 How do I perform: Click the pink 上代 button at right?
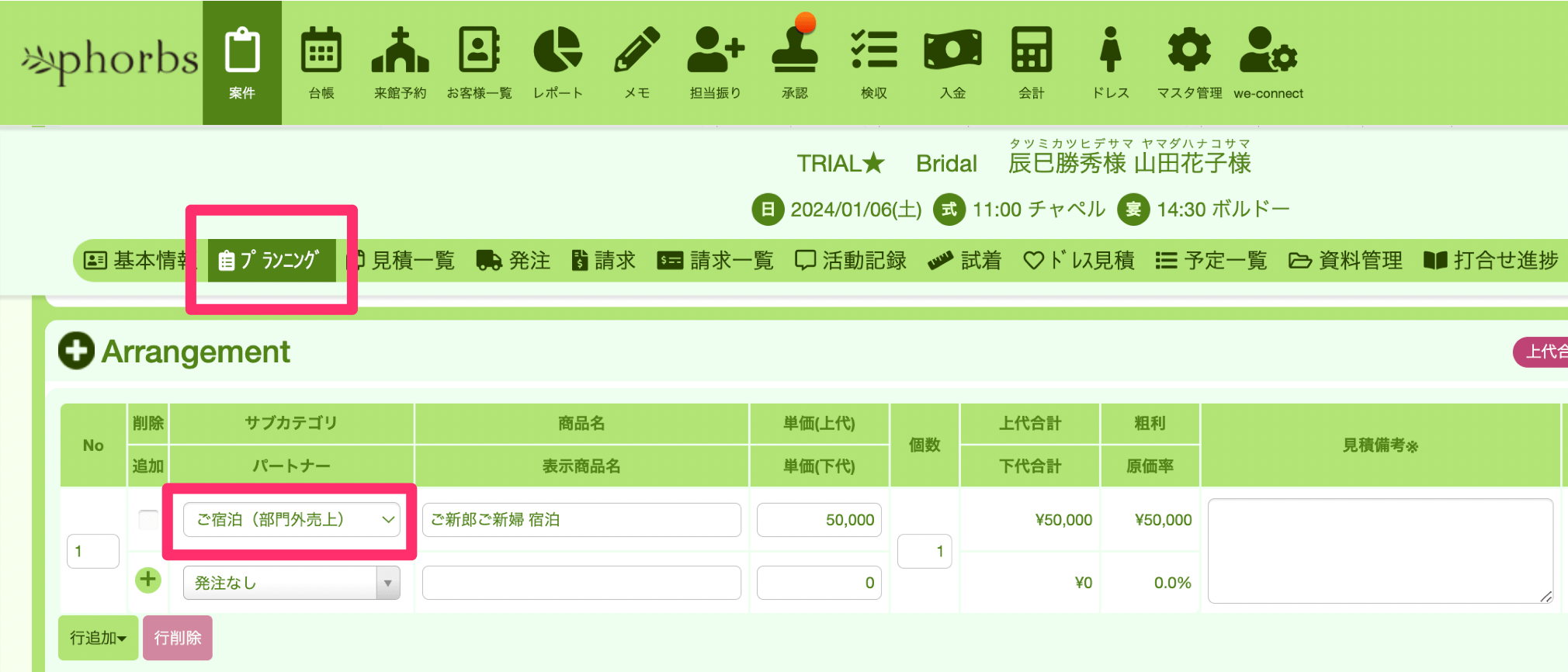[1541, 352]
